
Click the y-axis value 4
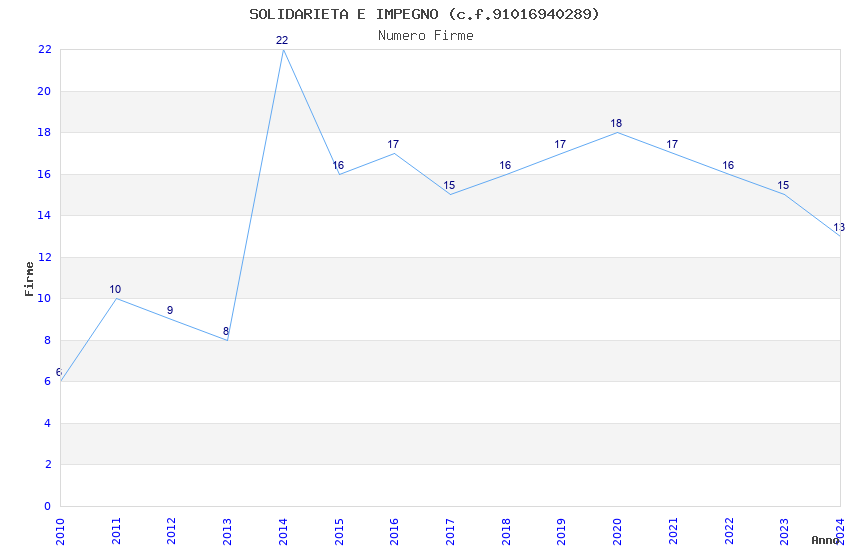coord(48,423)
